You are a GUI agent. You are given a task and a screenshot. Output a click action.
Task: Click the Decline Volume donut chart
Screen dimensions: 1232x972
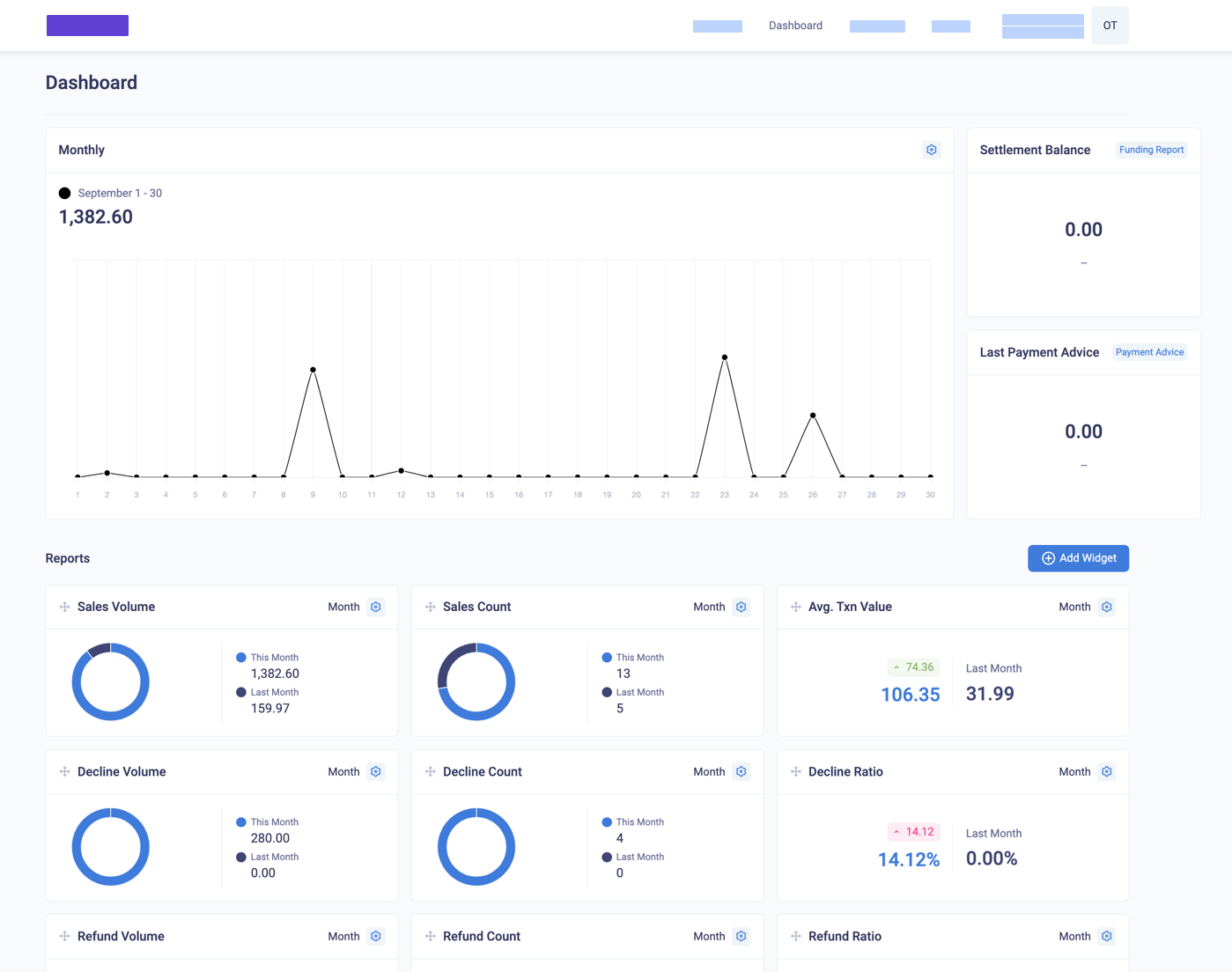coord(111,846)
